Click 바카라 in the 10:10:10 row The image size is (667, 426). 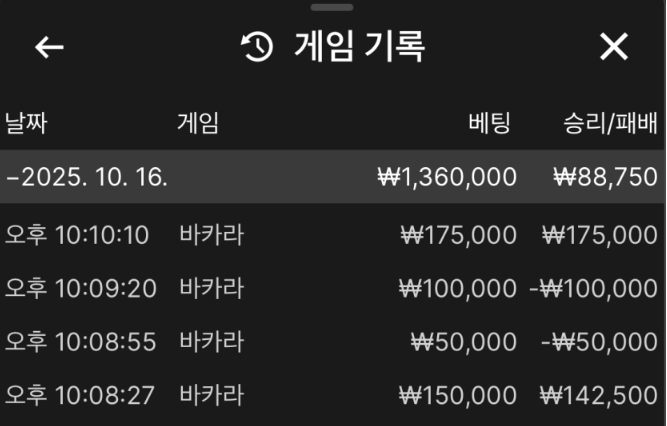(x=211, y=235)
